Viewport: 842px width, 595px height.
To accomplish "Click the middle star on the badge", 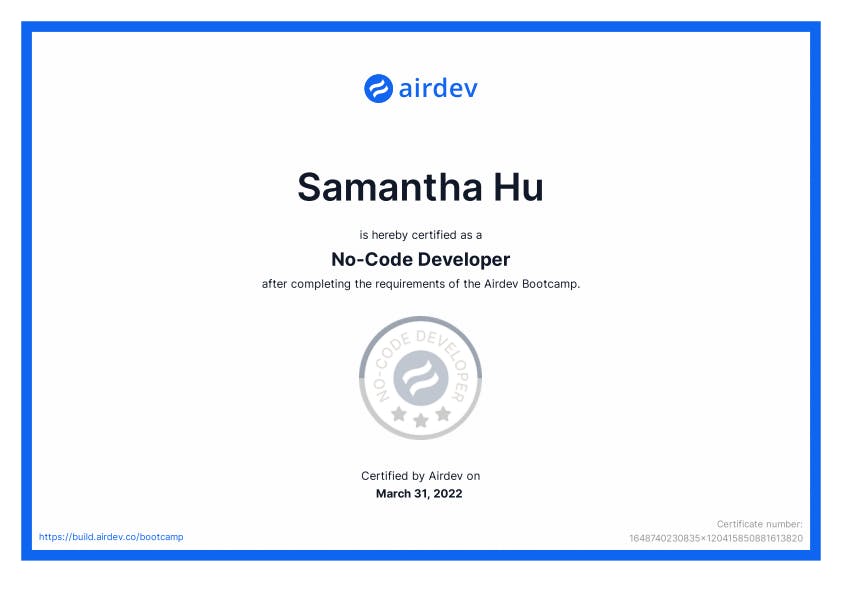I will tap(421, 421).
